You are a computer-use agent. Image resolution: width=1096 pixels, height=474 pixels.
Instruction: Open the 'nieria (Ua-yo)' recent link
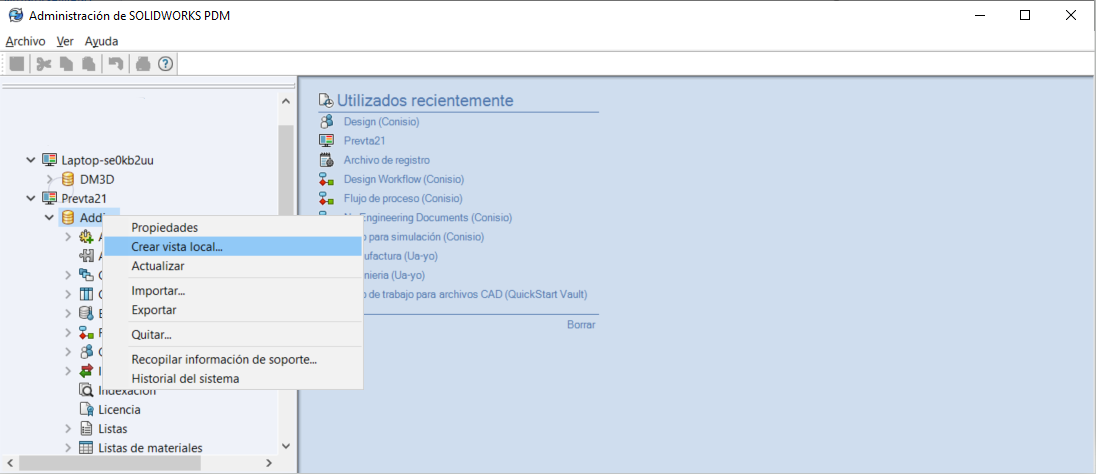(394, 275)
